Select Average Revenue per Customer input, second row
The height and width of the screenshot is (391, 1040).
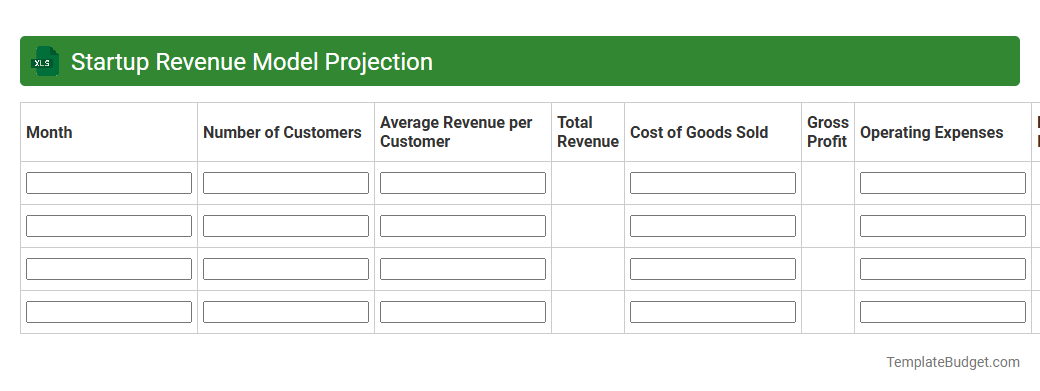[463, 226]
